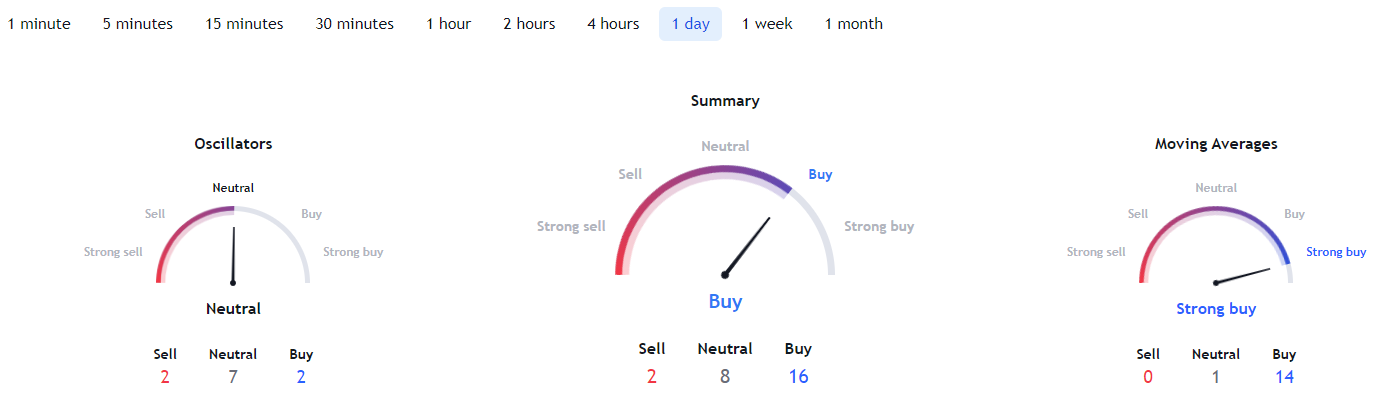
Task: Click the Oscillators Neutral count of 7
Action: pos(233,377)
